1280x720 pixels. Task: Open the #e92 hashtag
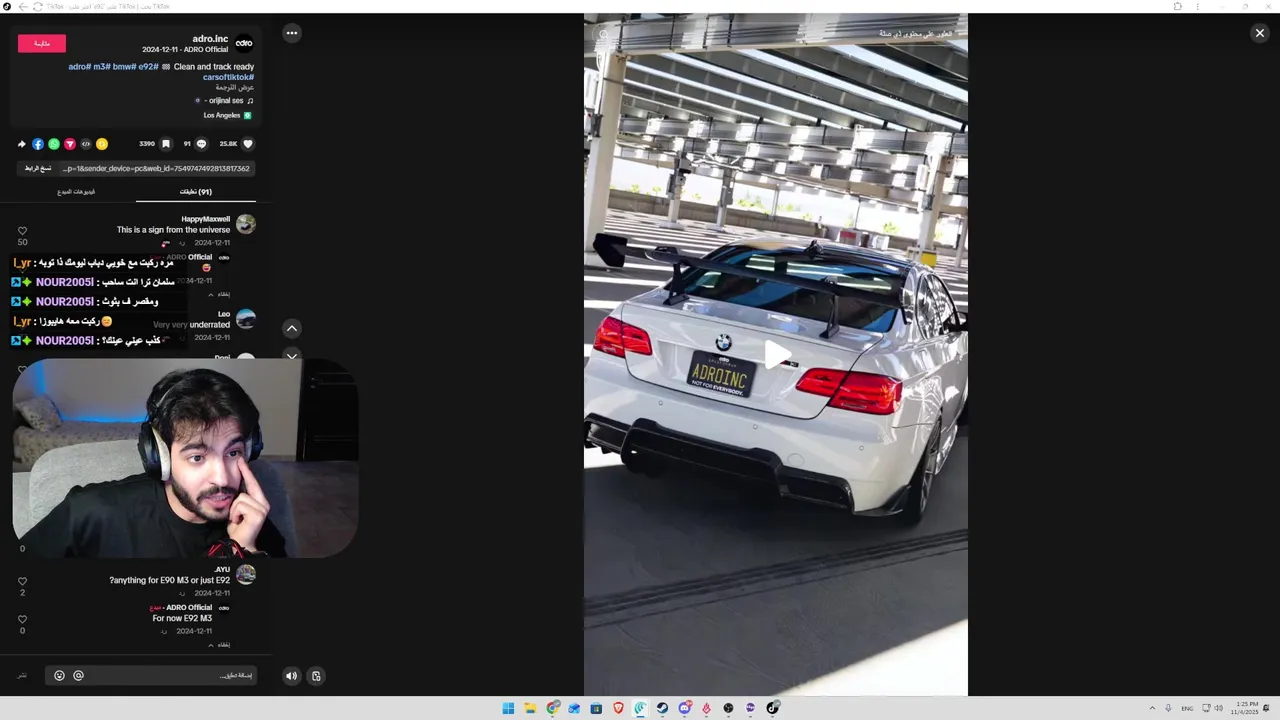(x=148, y=67)
